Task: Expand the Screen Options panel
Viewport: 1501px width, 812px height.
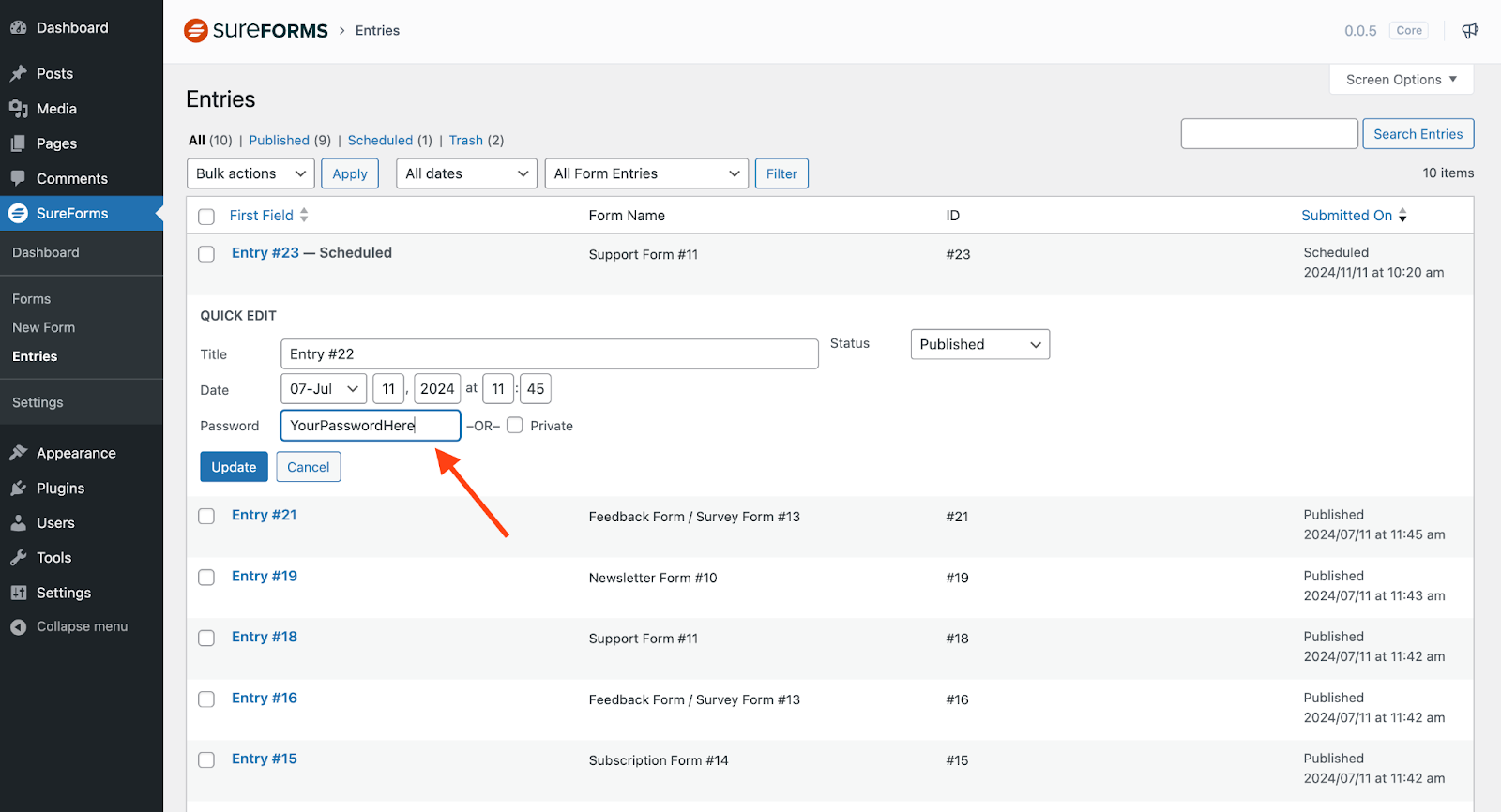Action: tap(1402, 80)
